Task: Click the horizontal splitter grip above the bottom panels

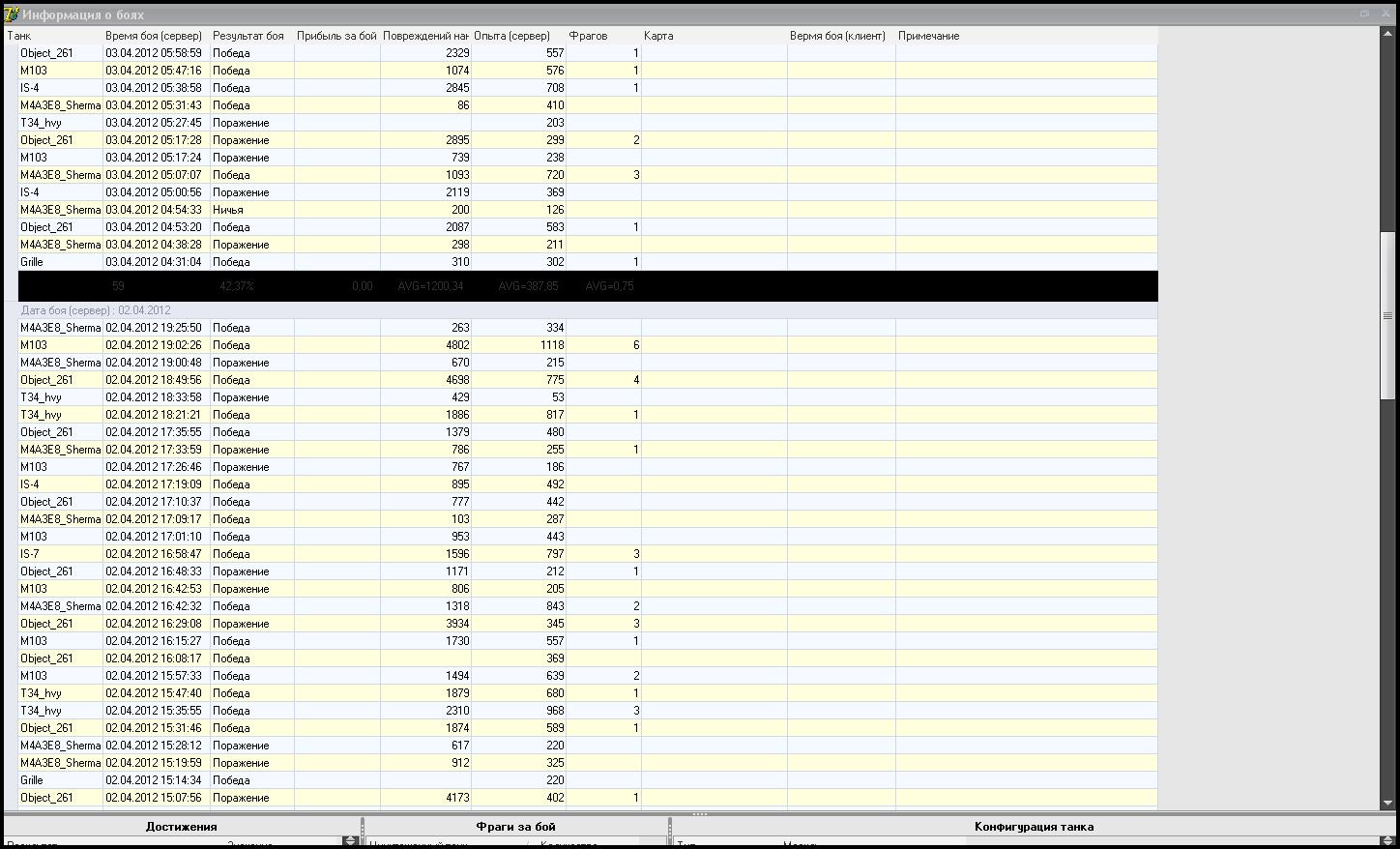Action: [x=700, y=814]
